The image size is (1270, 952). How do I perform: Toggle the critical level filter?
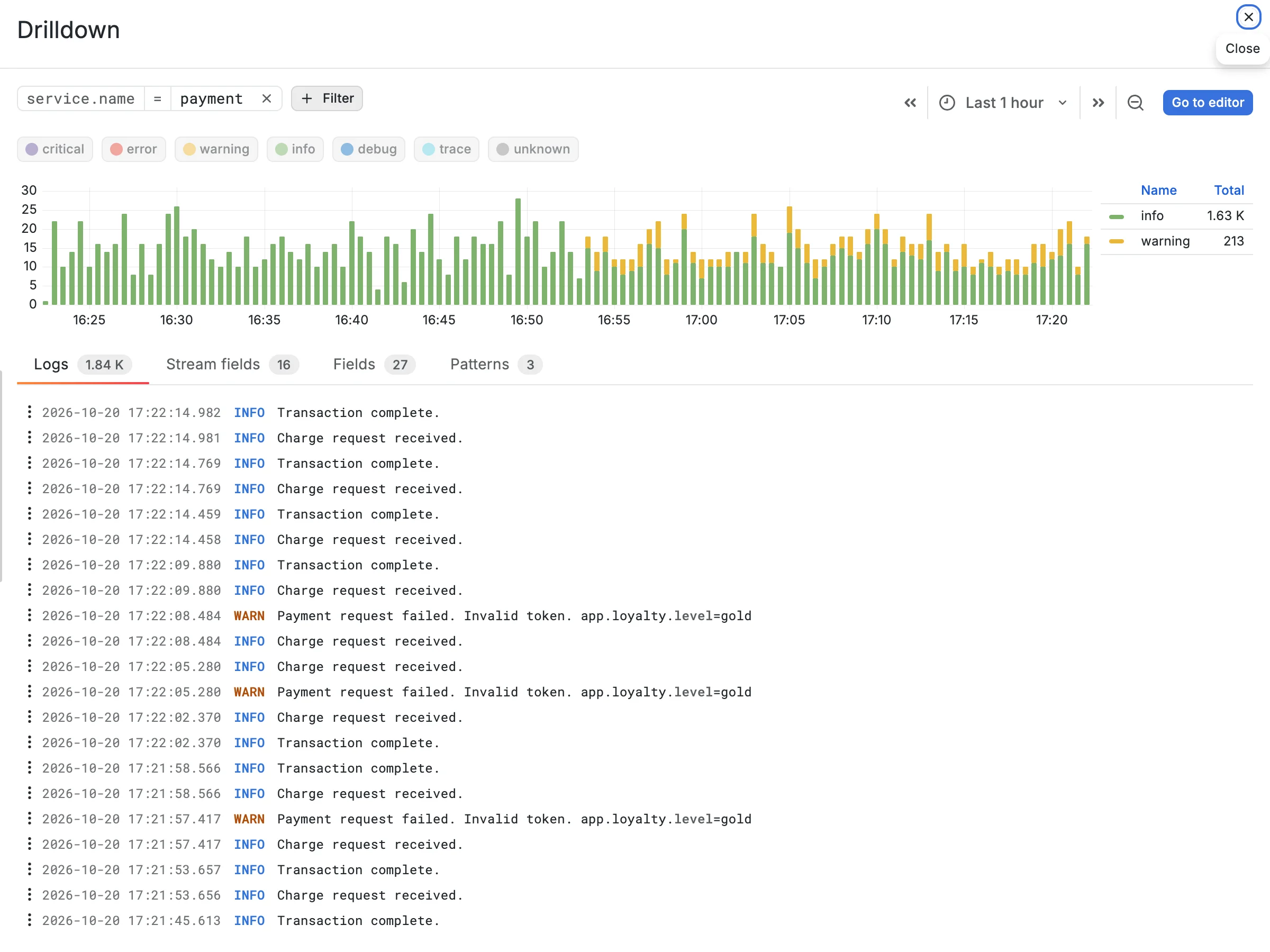55,149
